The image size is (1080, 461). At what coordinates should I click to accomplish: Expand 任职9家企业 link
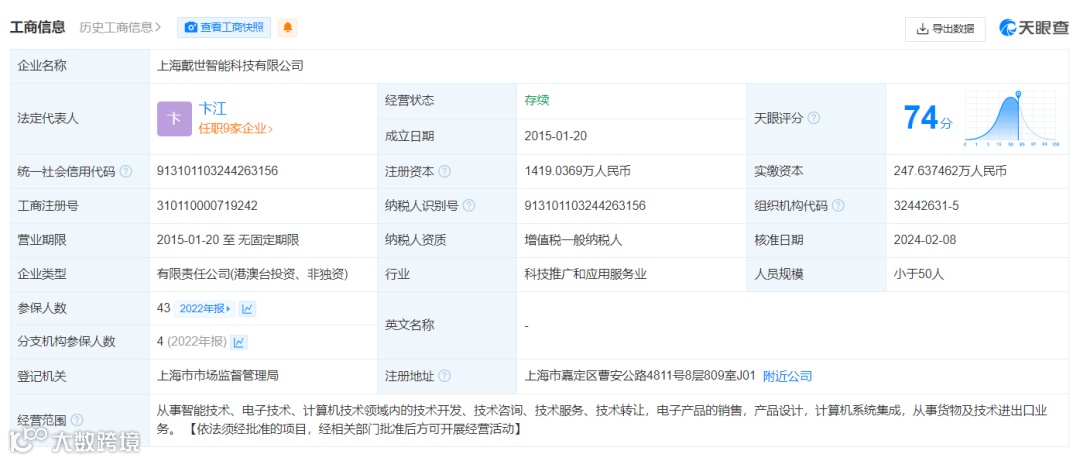(236, 128)
